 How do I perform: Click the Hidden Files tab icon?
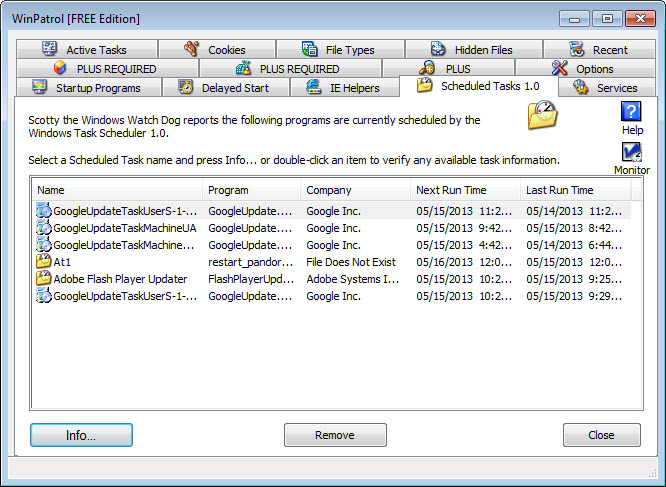point(438,48)
